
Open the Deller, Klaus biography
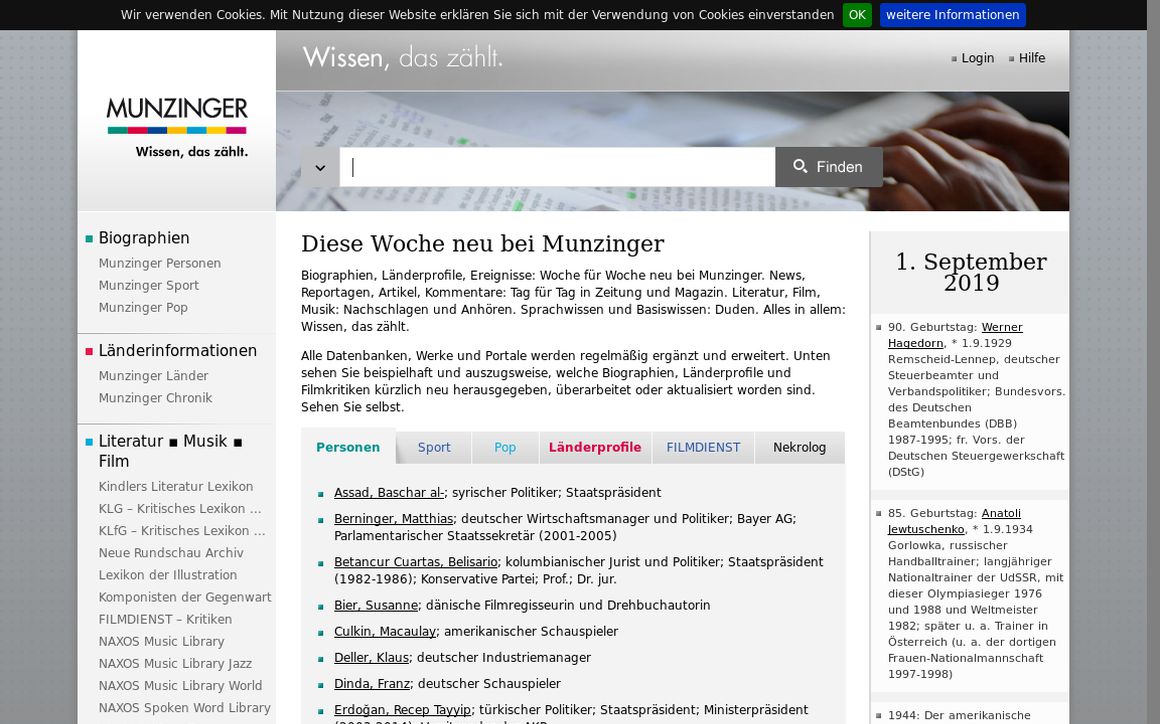[x=371, y=657]
